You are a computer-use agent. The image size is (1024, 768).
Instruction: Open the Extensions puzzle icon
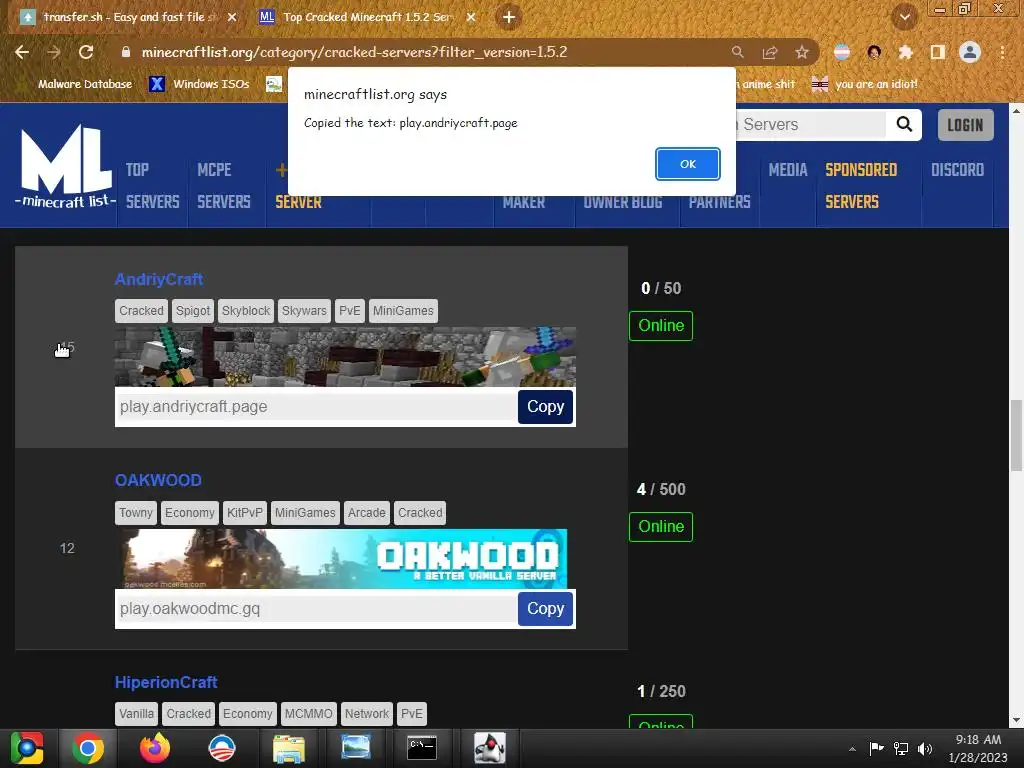pyautogui.click(x=906, y=52)
